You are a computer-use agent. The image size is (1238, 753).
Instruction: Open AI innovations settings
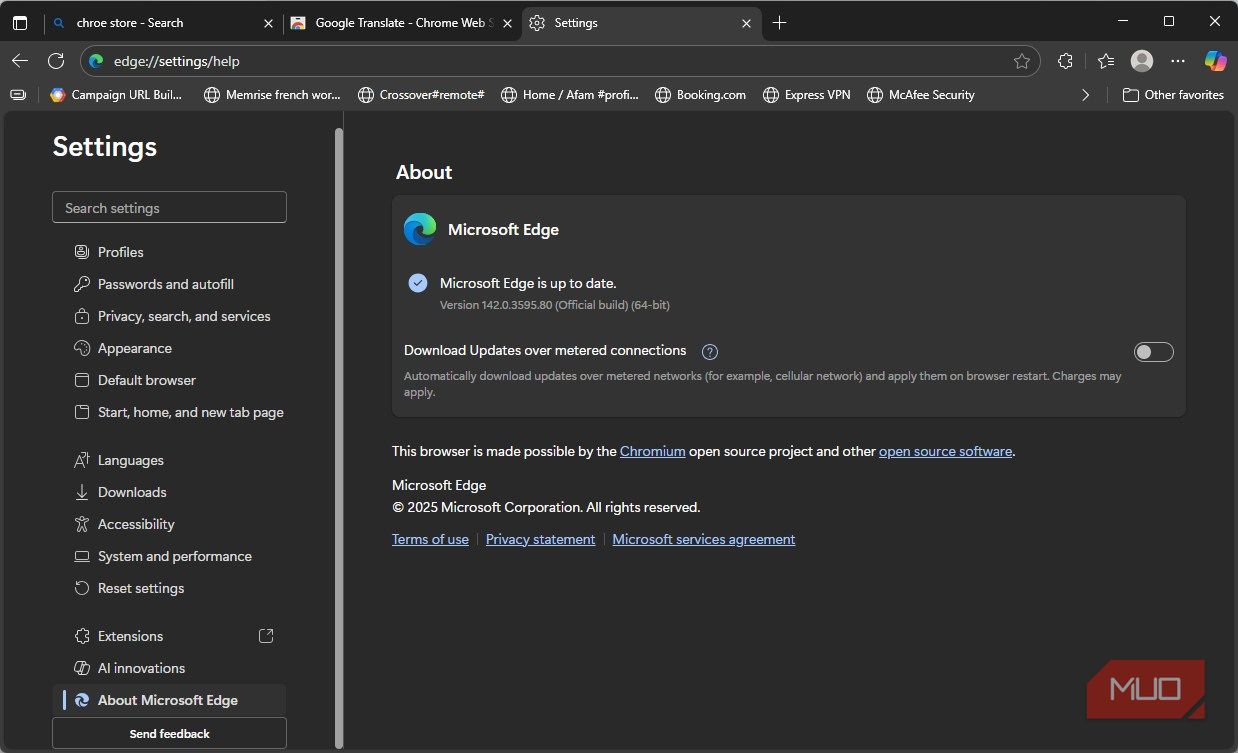pos(169,668)
